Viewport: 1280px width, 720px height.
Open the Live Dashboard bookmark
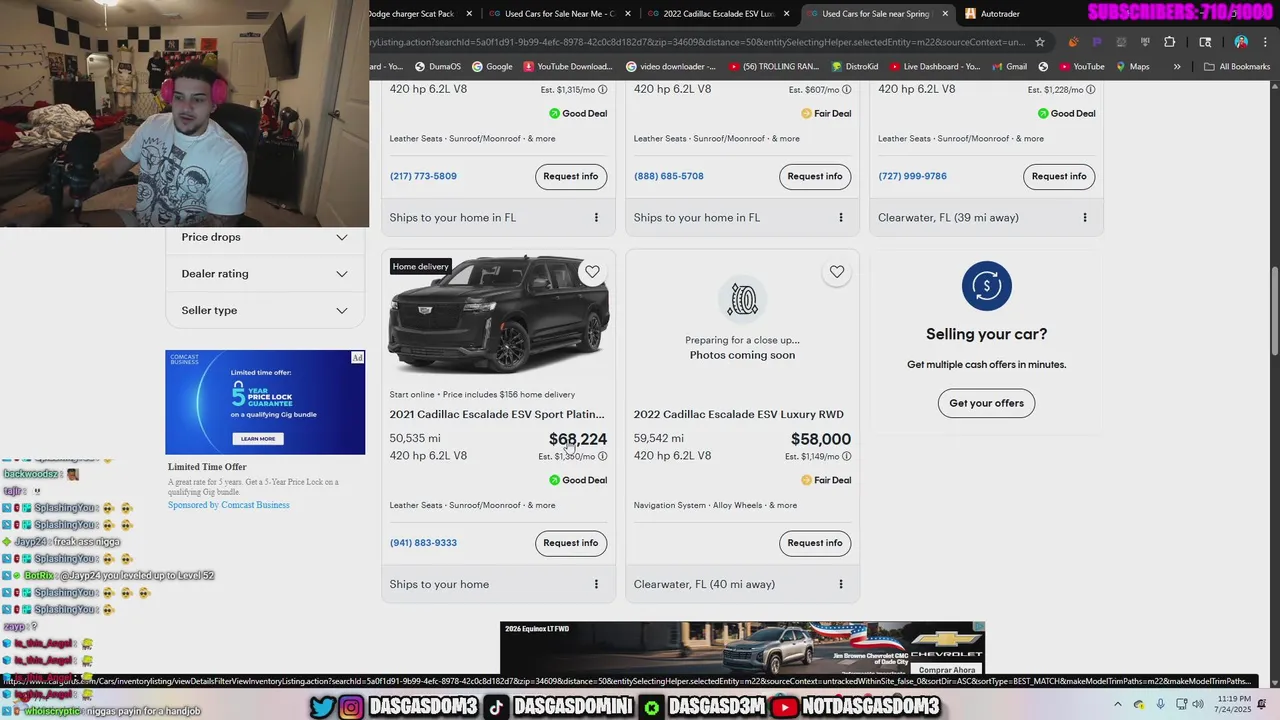pyautogui.click(x=933, y=67)
